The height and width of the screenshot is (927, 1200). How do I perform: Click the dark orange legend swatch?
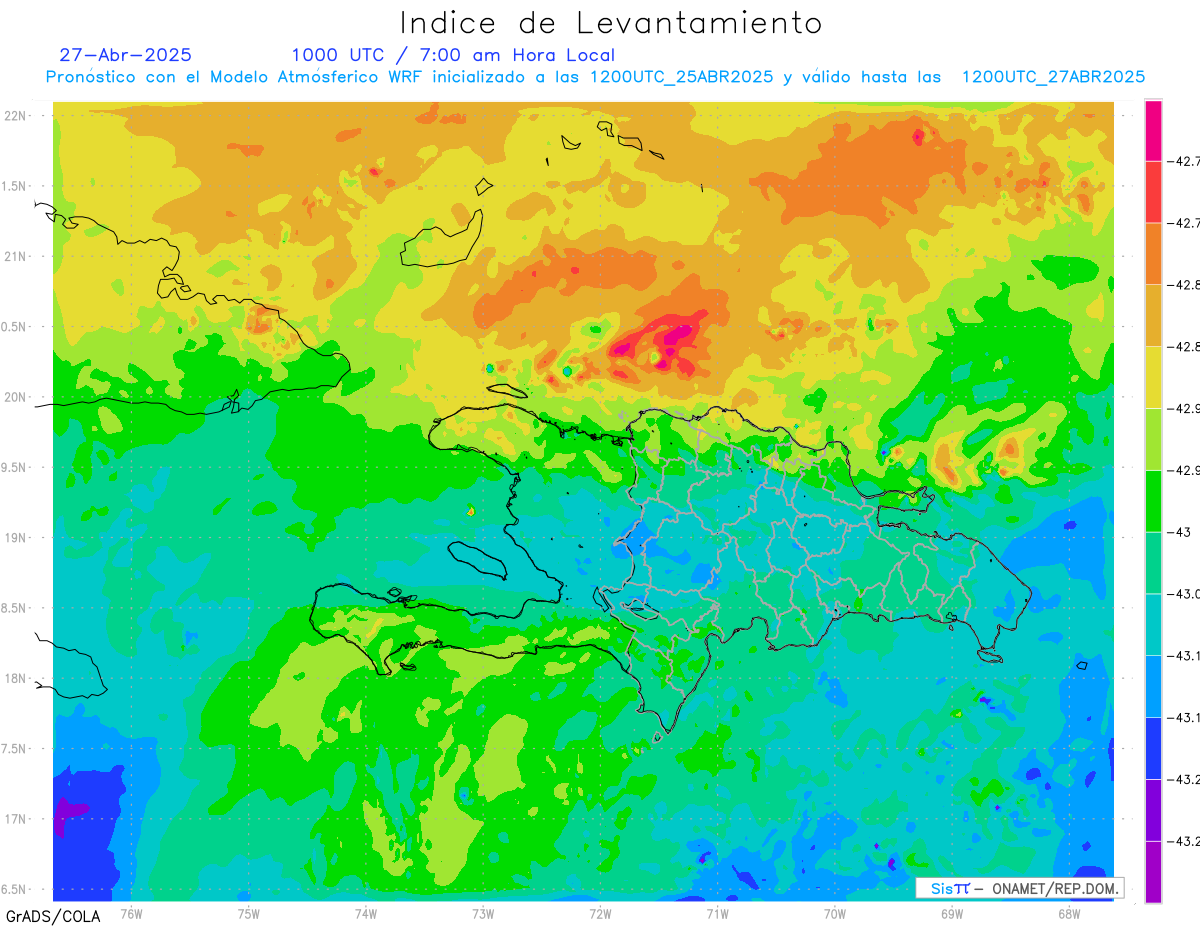(x=1153, y=254)
